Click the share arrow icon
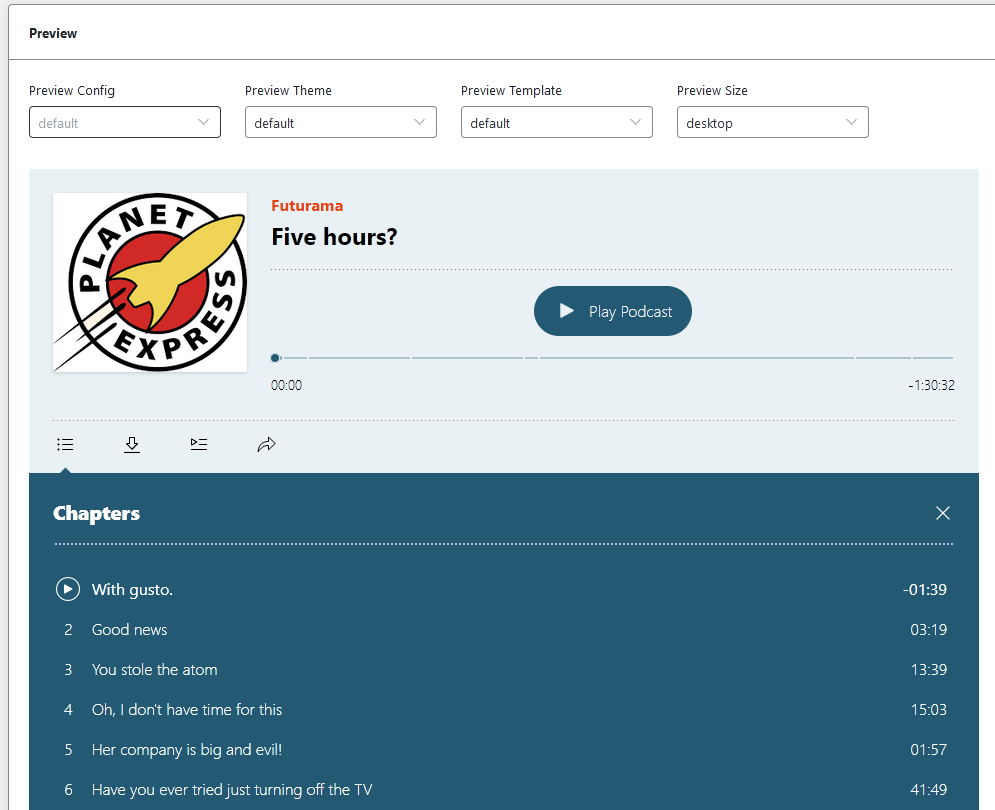 [x=267, y=444]
